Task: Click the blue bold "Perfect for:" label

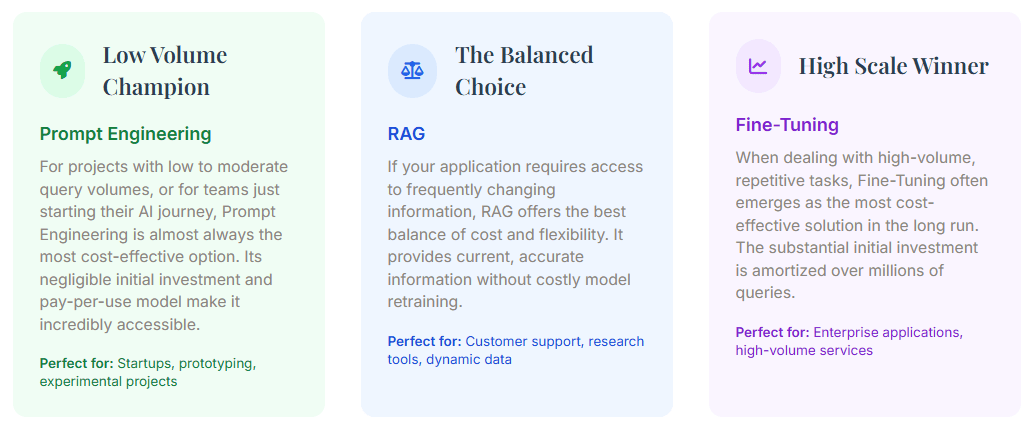Action: tap(424, 341)
